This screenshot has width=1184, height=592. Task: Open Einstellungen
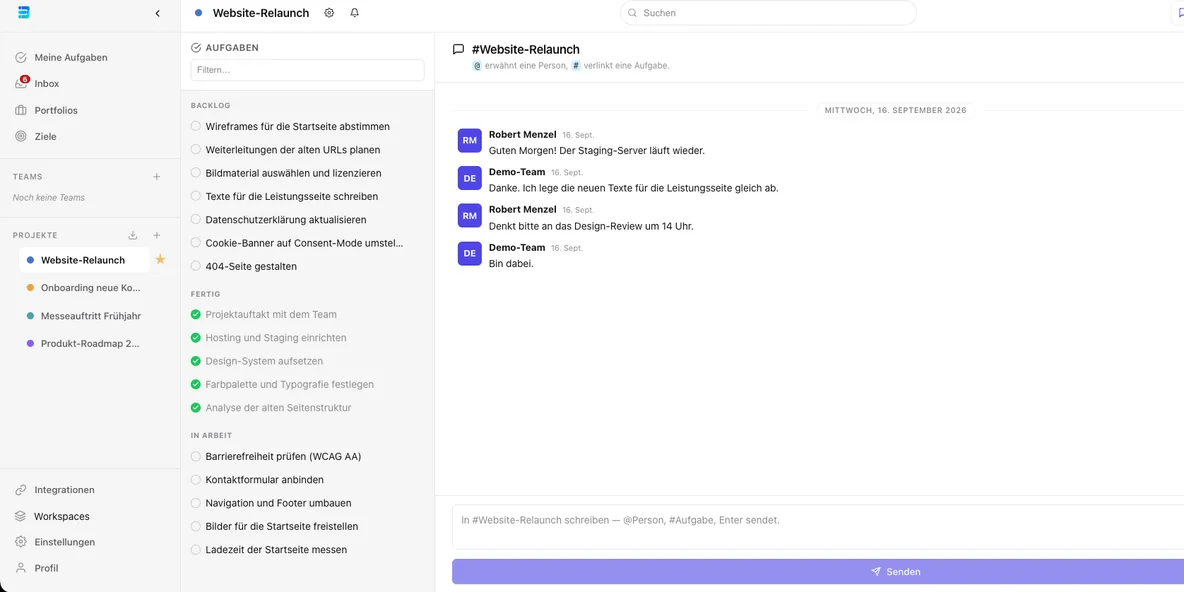pyautogui.click(x=65, y=542)
